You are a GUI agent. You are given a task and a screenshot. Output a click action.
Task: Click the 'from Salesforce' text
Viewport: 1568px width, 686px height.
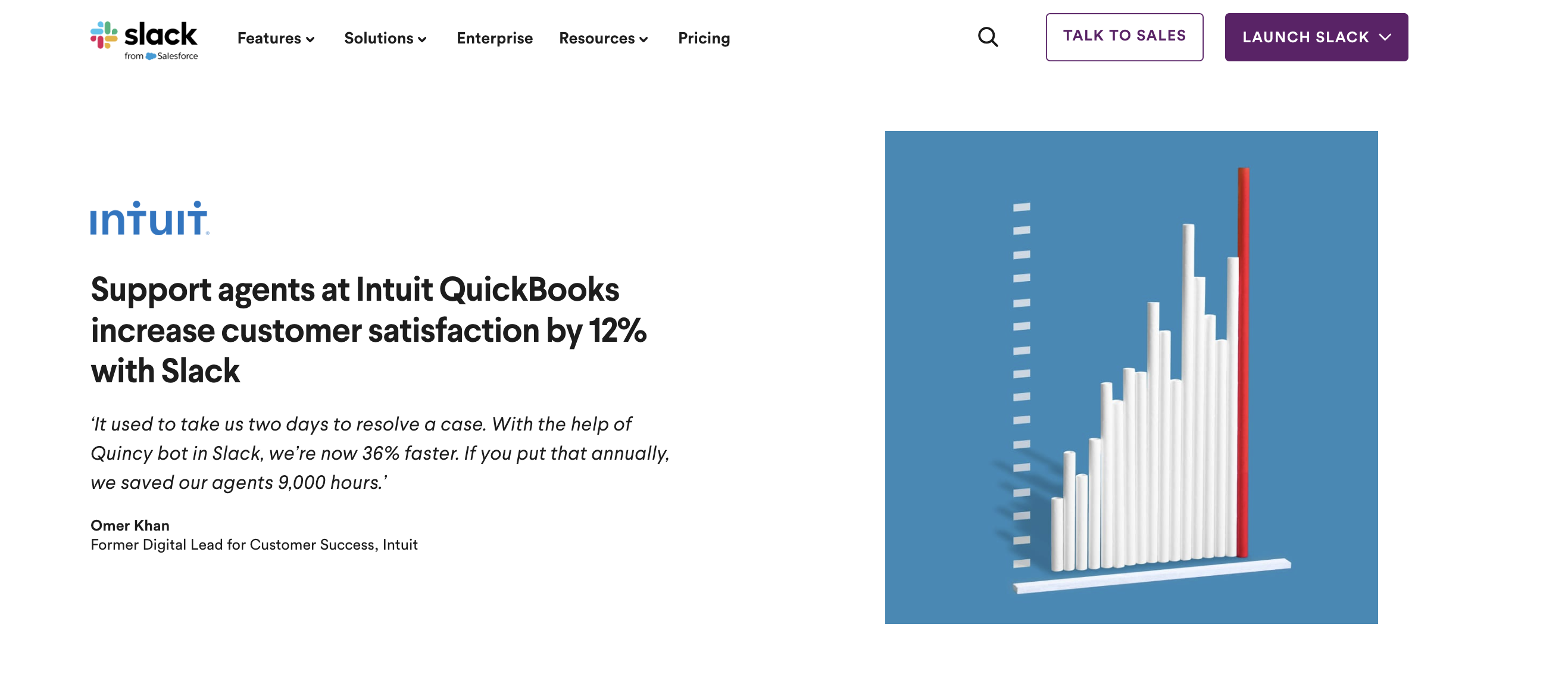[161, 58]
